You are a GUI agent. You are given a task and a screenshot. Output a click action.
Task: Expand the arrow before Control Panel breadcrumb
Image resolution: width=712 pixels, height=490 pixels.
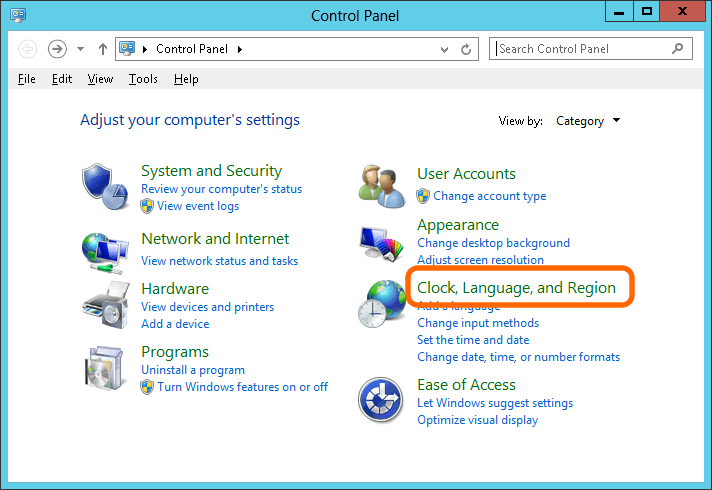coord(145,49)
